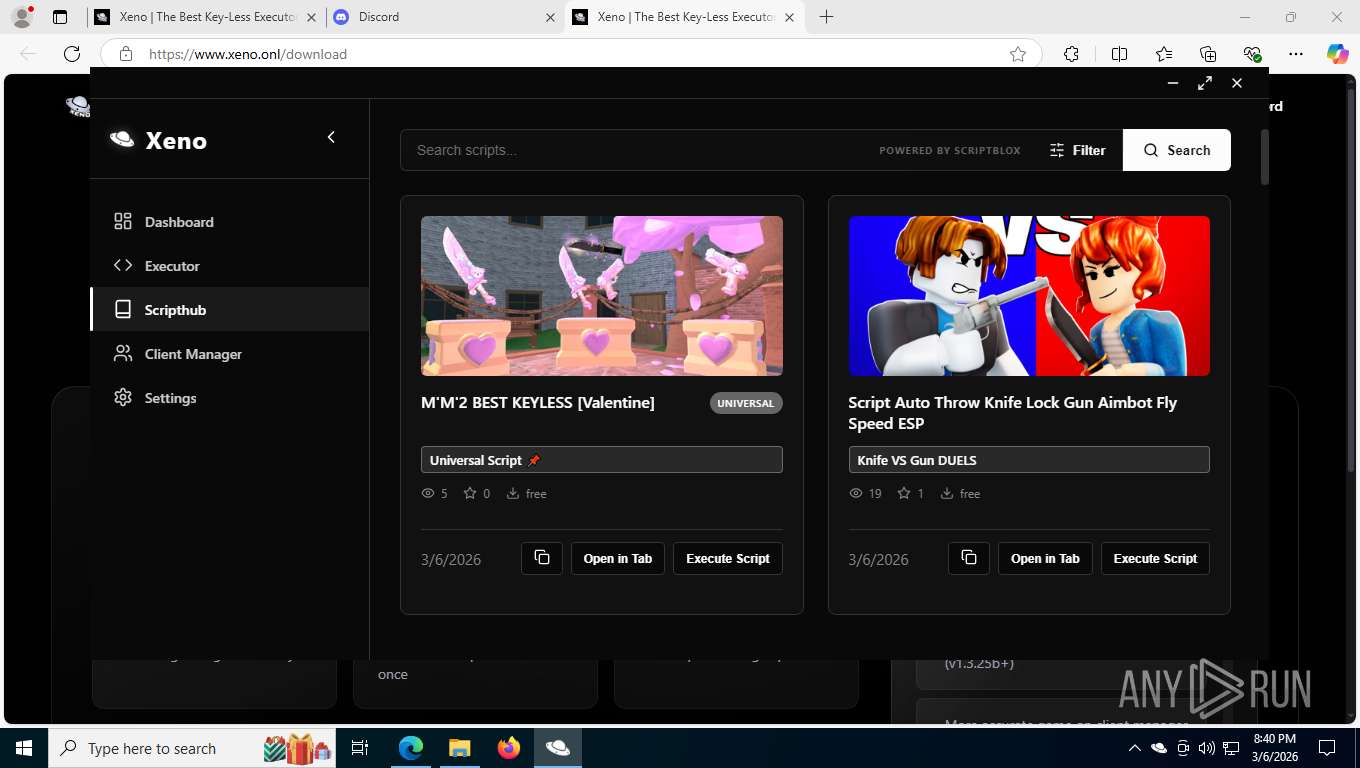Open the Copilot sidebar
This screenshot has width=1360, height=768.
click(x=1337, y=54)
